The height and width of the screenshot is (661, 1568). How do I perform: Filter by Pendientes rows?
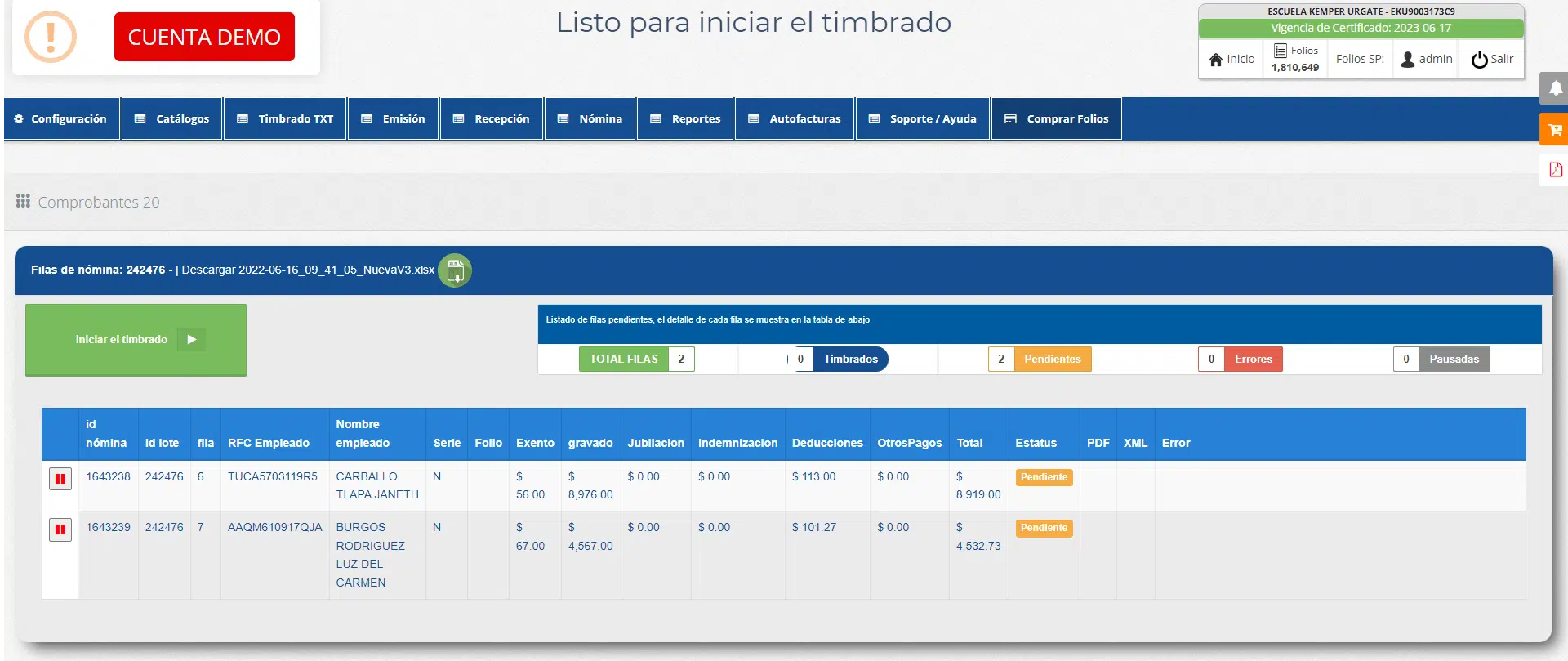click(1052, 359)
